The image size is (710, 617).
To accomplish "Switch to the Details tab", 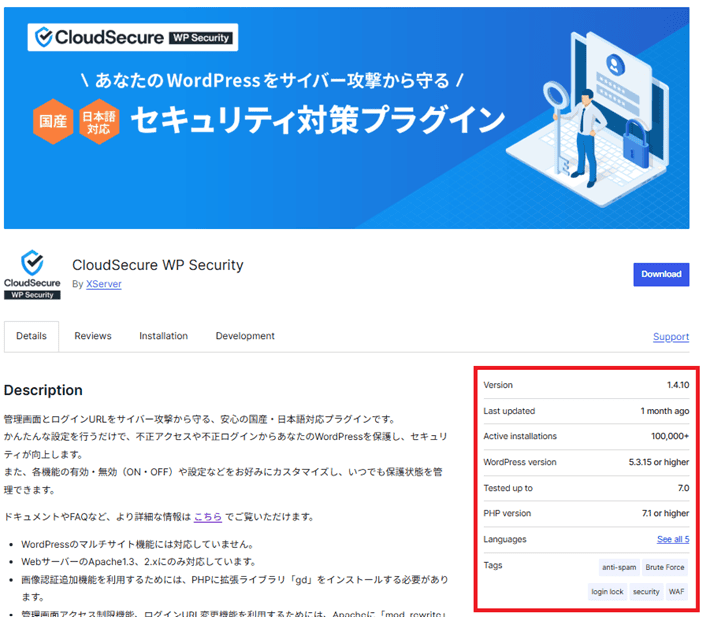I will click(31, 336).
